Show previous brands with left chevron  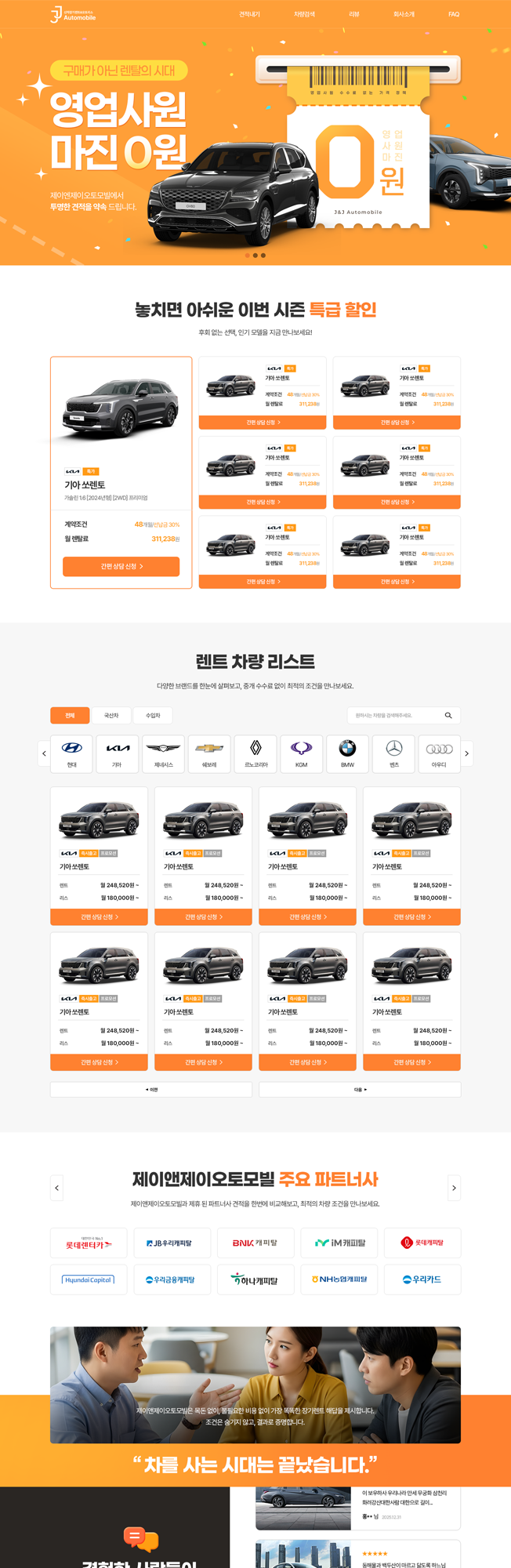(44, 753)
